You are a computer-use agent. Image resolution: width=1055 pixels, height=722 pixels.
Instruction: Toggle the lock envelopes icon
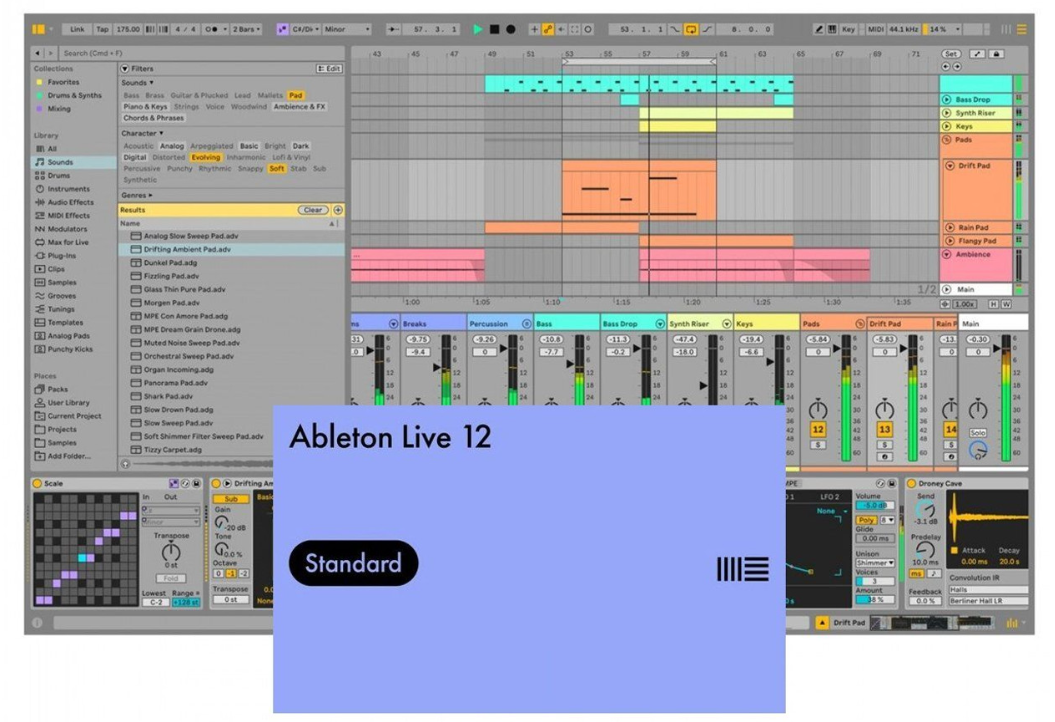tap(996, 54)
